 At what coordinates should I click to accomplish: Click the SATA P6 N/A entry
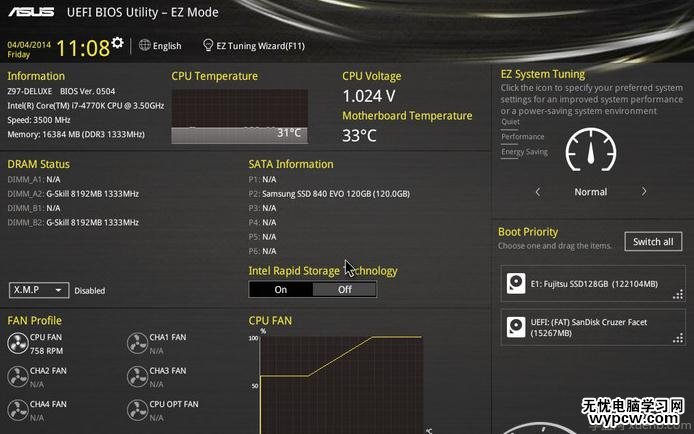pos(262,251)
